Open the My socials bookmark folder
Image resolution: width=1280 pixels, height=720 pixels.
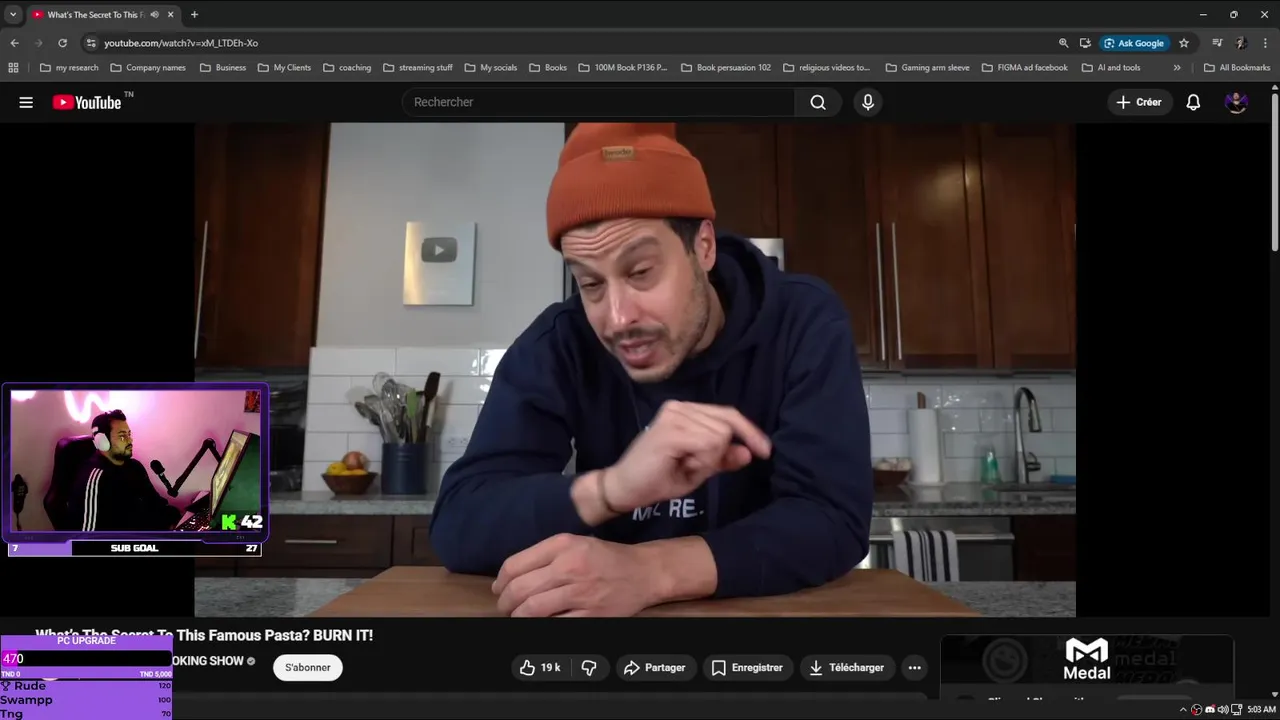point(491,68)
